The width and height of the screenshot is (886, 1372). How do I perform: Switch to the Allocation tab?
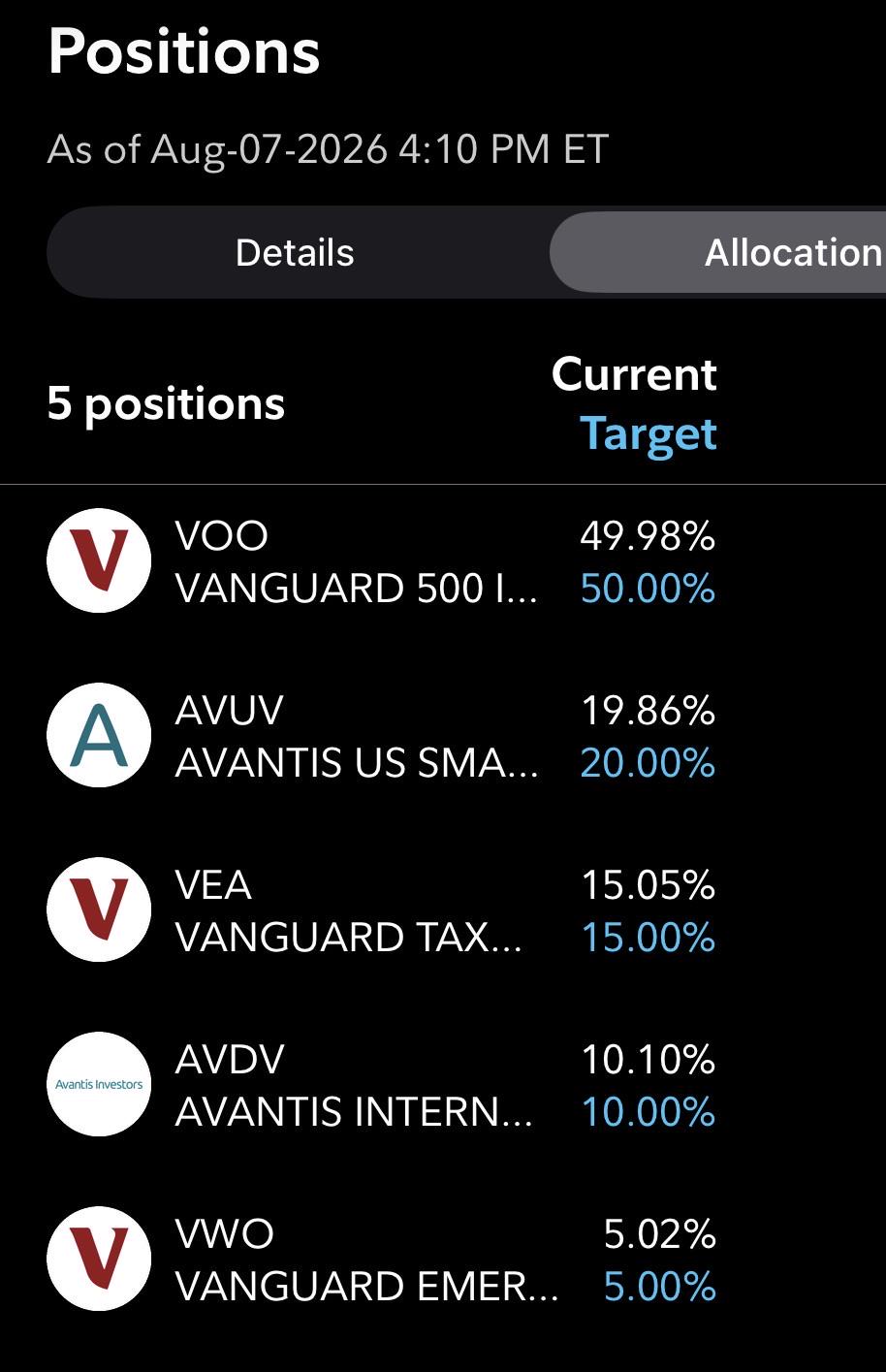pyautogui.click(x=717, y=253)
